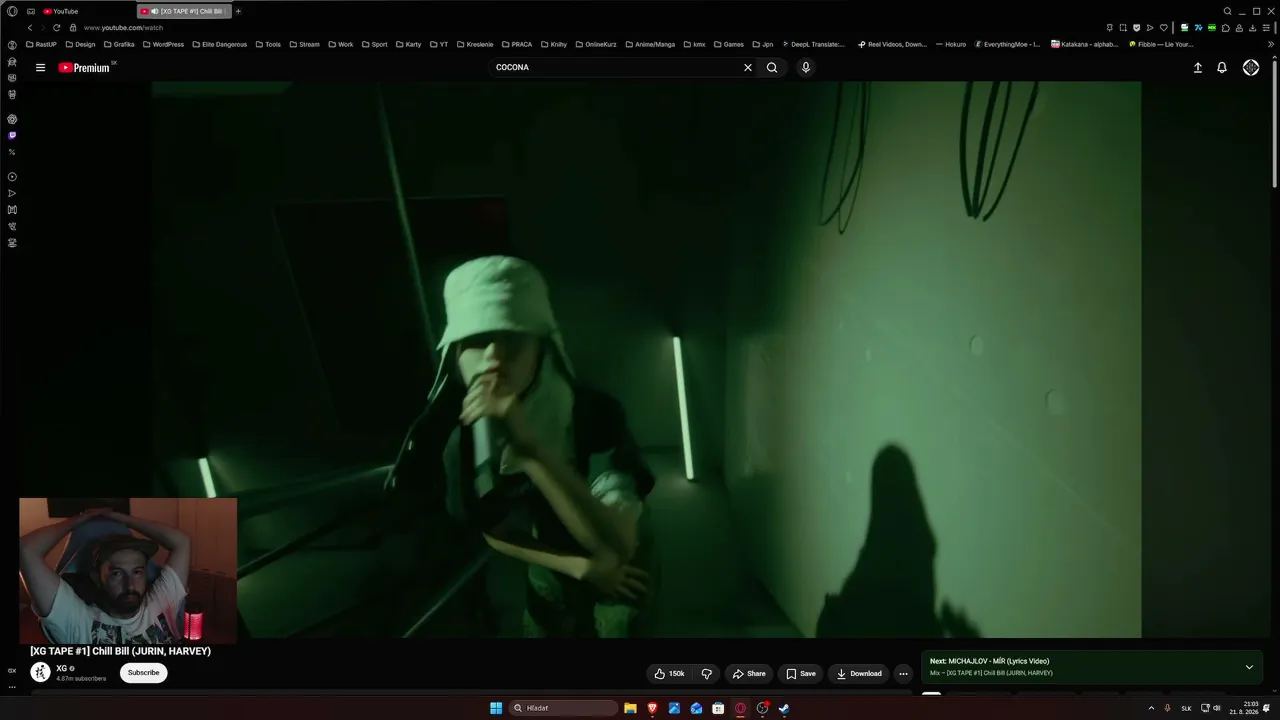Viewport: 1280px width, 720px height.
Task: Reload the current page
Action: pyautogui.click(x=57, y=28)
